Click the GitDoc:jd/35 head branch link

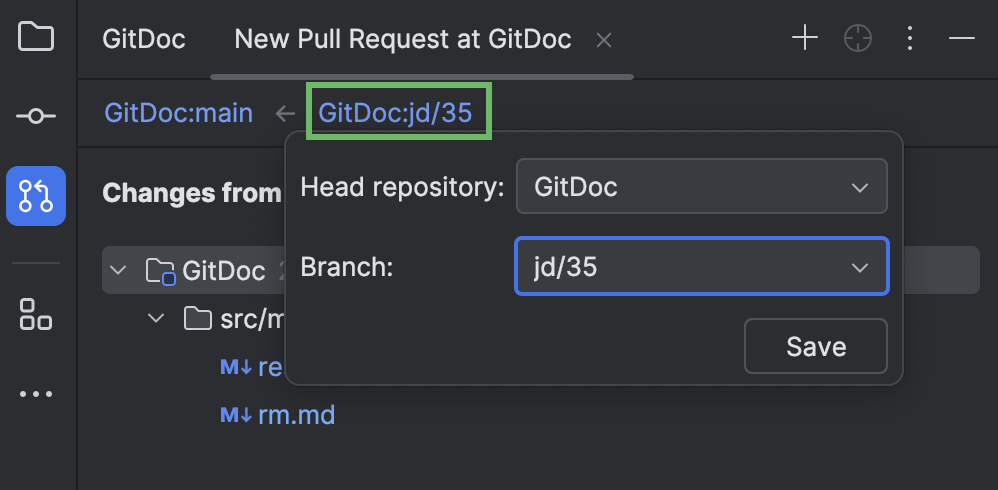pyautogui.click(x=395, y=113)
